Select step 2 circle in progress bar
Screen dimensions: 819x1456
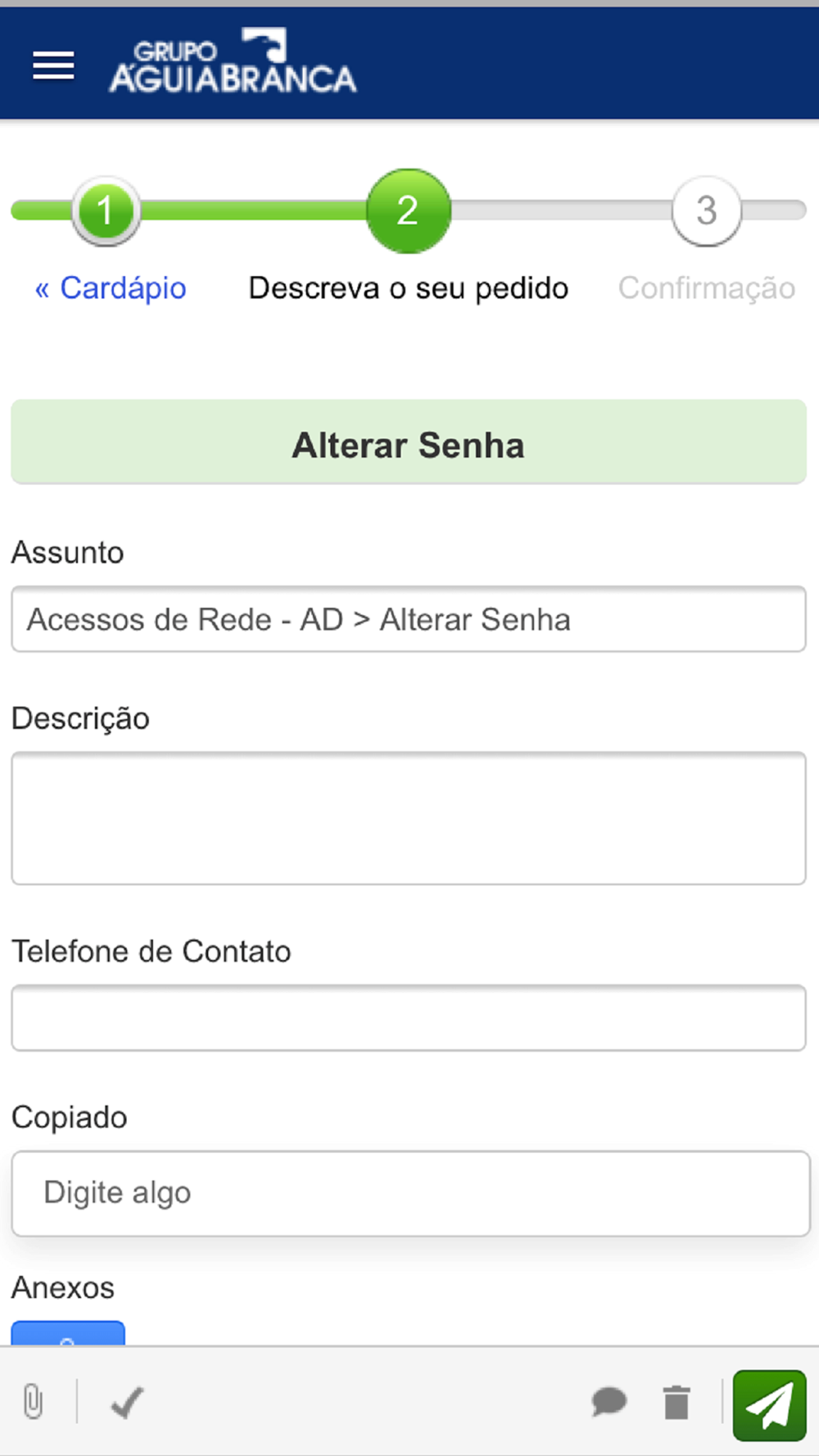[x=409, y=211]
